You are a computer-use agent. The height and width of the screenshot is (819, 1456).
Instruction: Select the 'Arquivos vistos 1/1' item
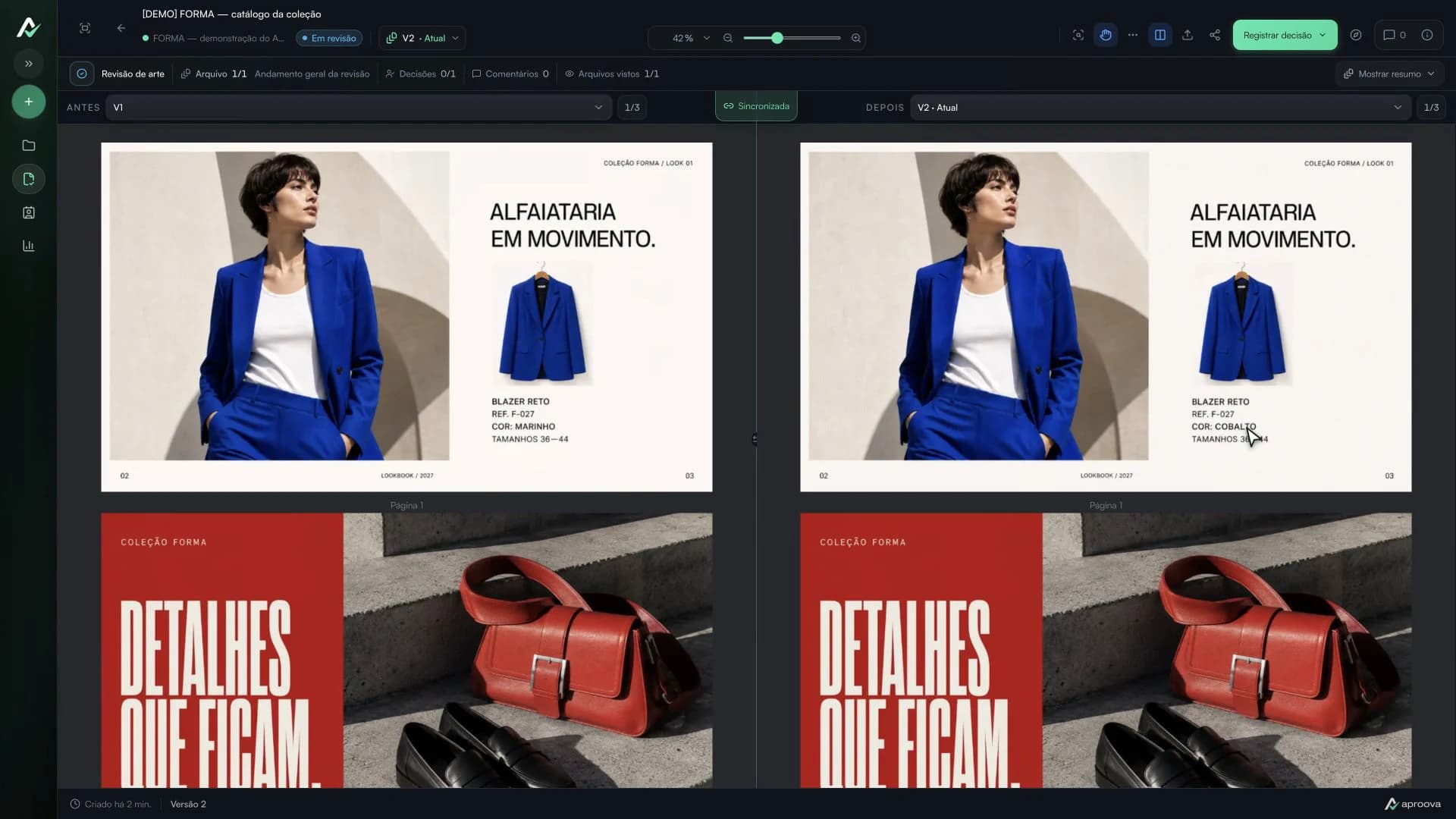coord(612,74)
